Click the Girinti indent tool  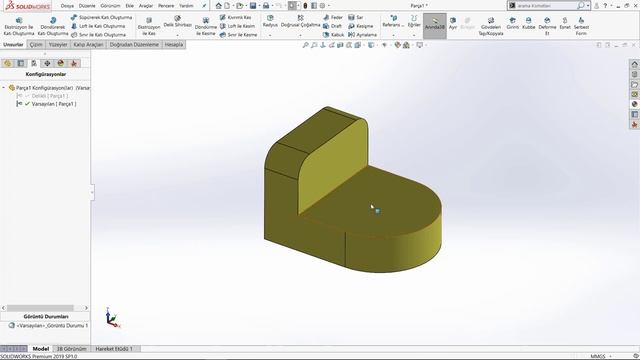click(513, 23)
